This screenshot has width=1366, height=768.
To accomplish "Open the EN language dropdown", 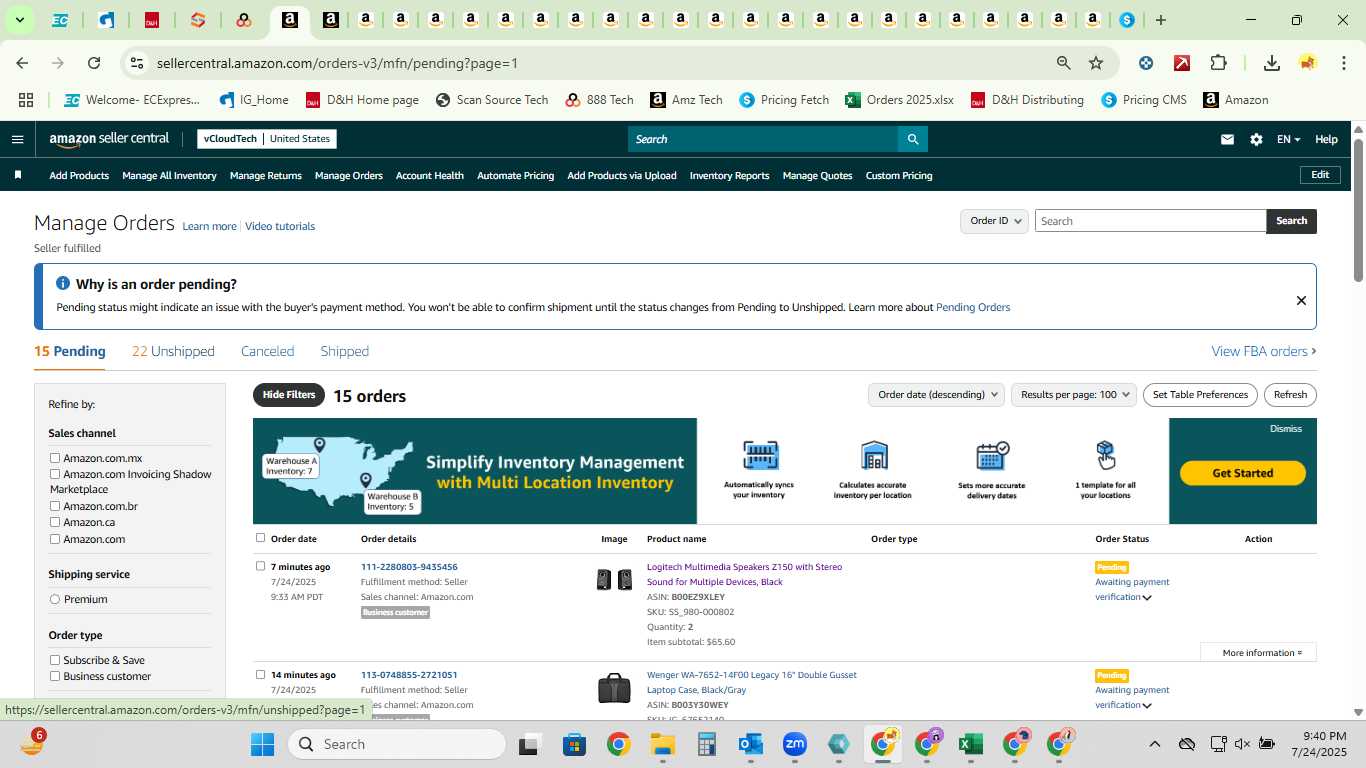I will click(x=1288, y=139).
